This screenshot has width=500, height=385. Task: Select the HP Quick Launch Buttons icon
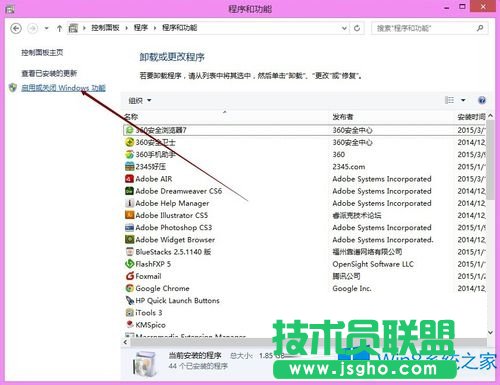[129, 300]
